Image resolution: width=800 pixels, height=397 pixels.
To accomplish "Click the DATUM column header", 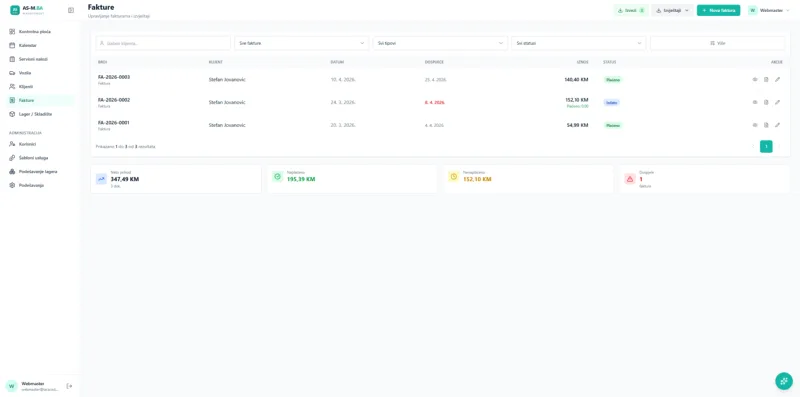I will click(337, 62).
